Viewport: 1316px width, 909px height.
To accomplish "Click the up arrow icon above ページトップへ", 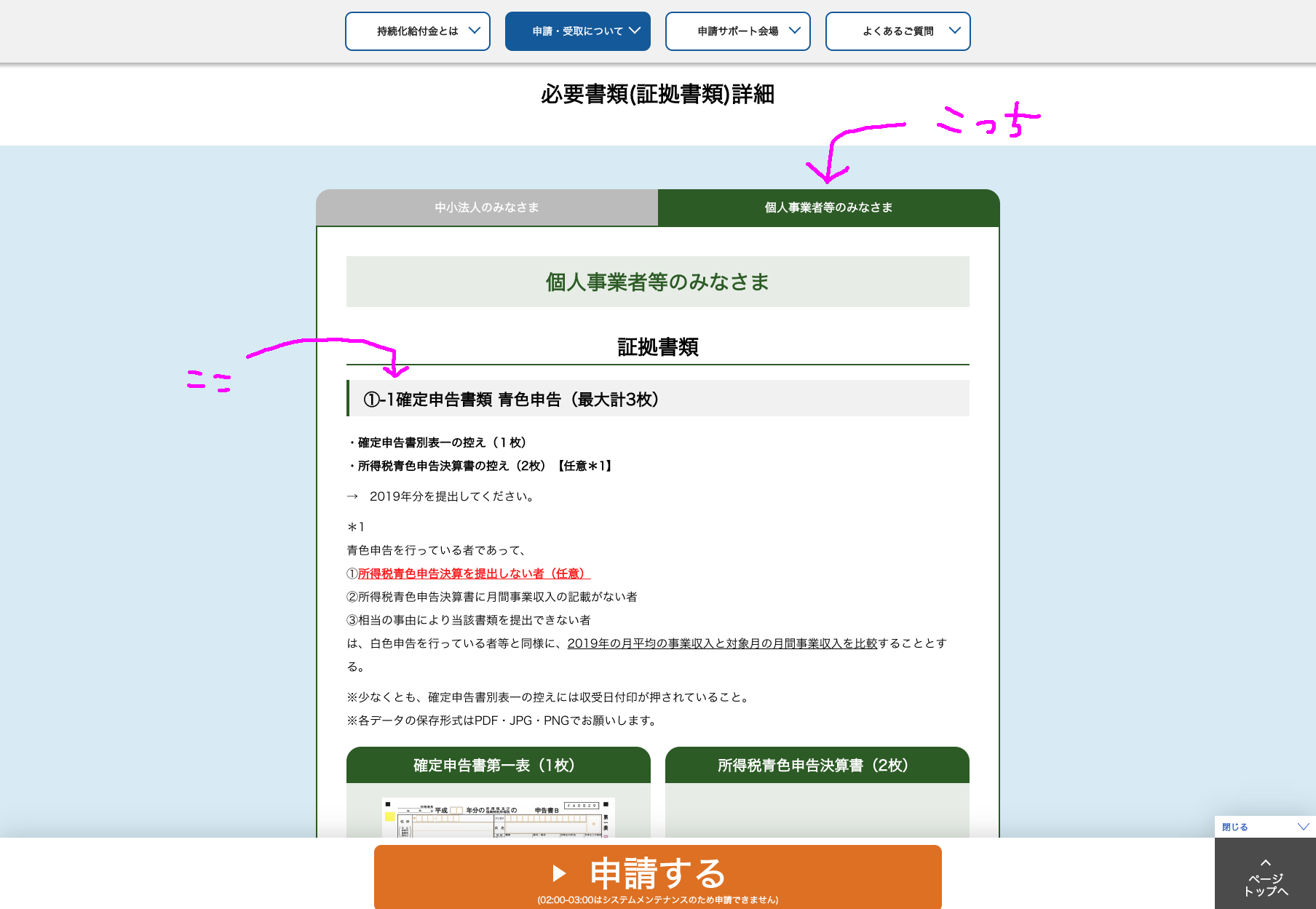I will coord(1265,862).
